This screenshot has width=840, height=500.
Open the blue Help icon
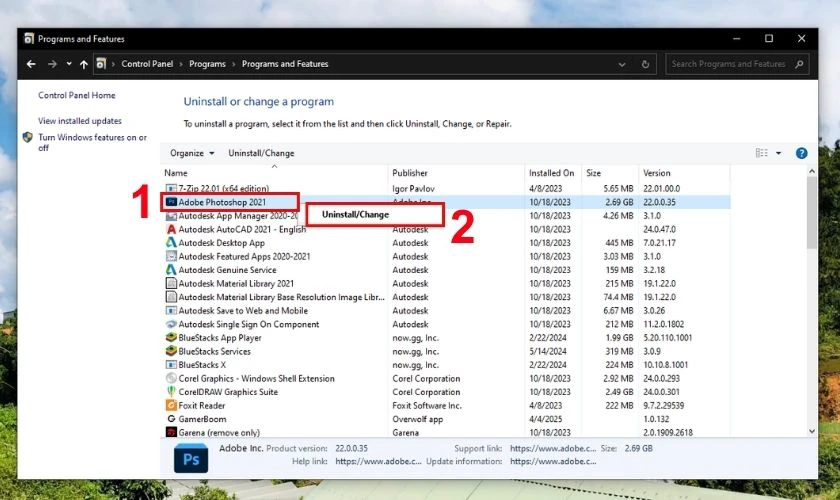pyautogui.click(x=801, y=153)
